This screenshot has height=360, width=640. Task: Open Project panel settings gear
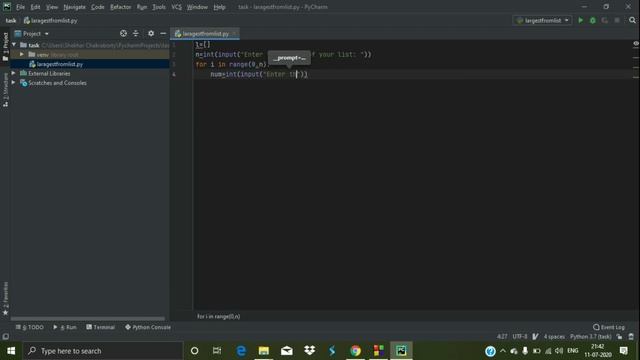151,33
